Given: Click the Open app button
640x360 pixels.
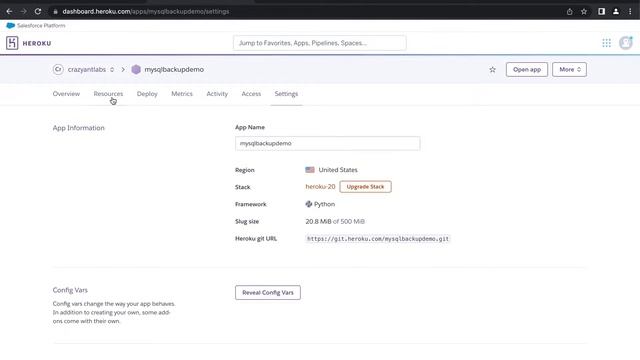Looking at the screenshot, I should coord(527,69).
